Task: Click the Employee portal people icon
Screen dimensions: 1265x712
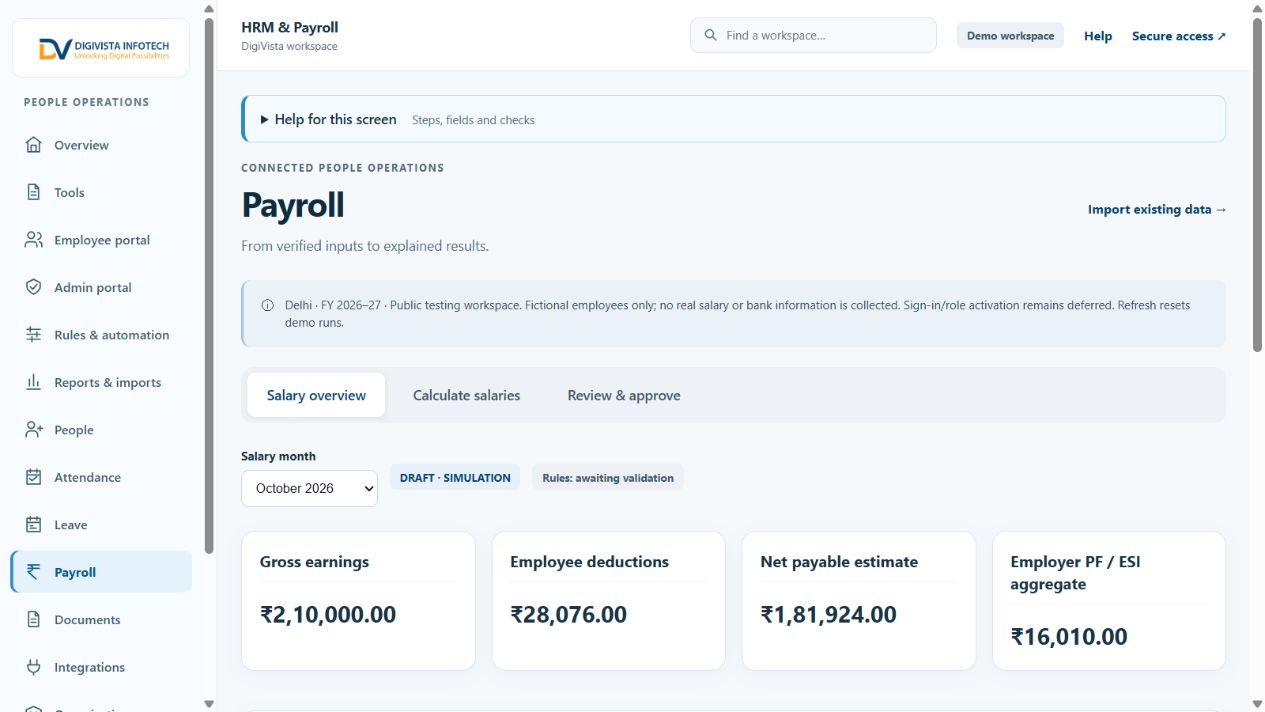Action: pos(34,240)
